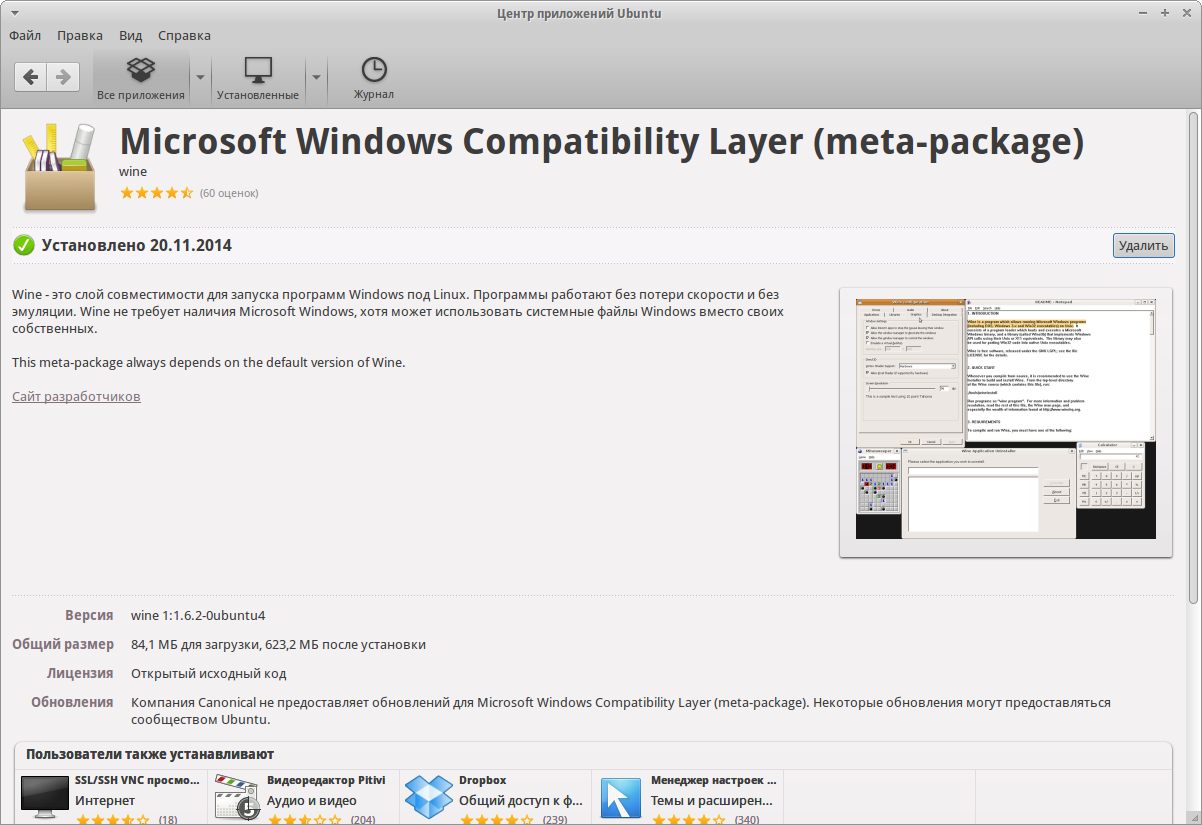Open the 'Все приложения' box icon

coord(141,71)
